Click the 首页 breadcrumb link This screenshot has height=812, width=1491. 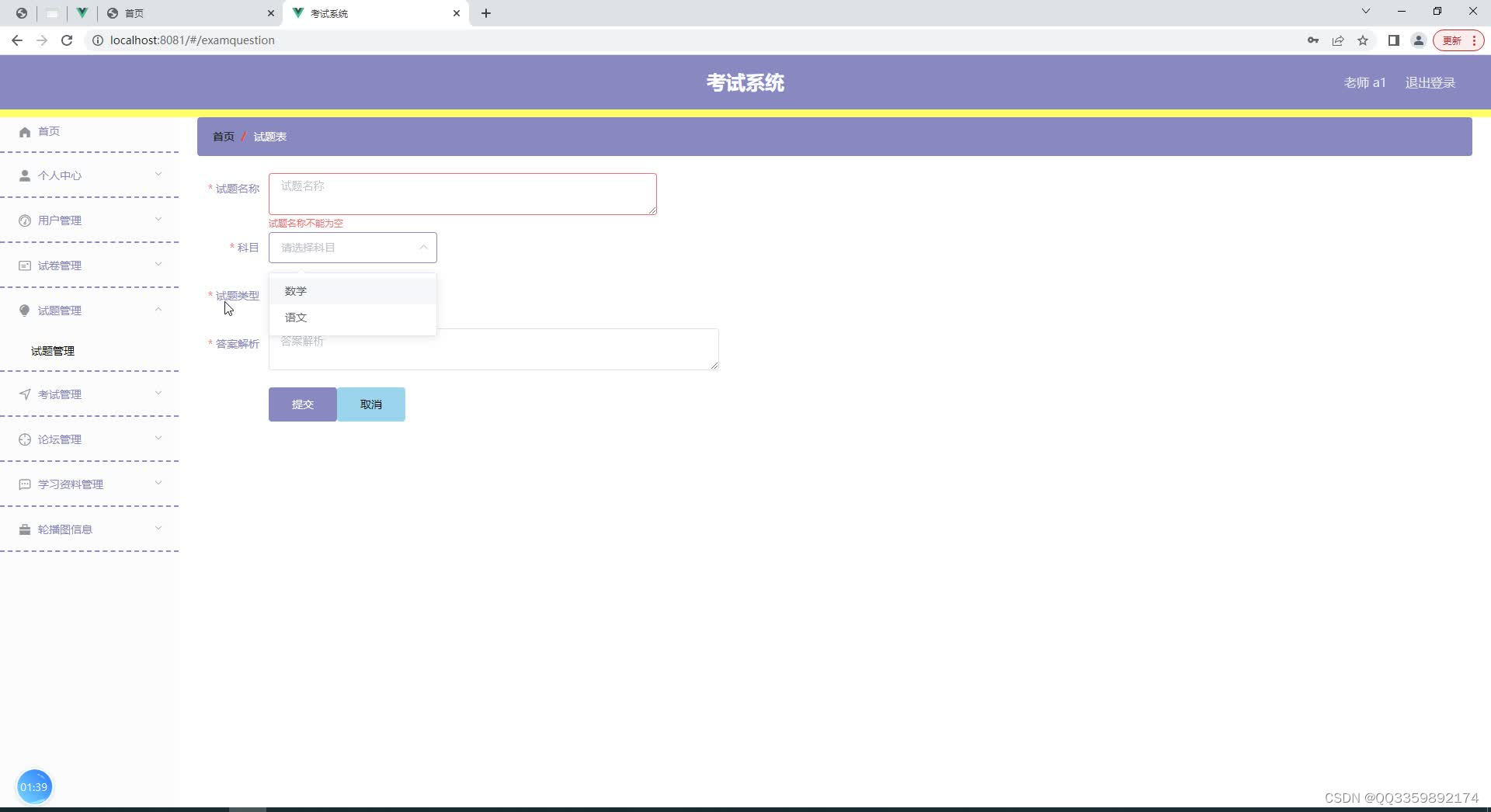coord(224,137)
